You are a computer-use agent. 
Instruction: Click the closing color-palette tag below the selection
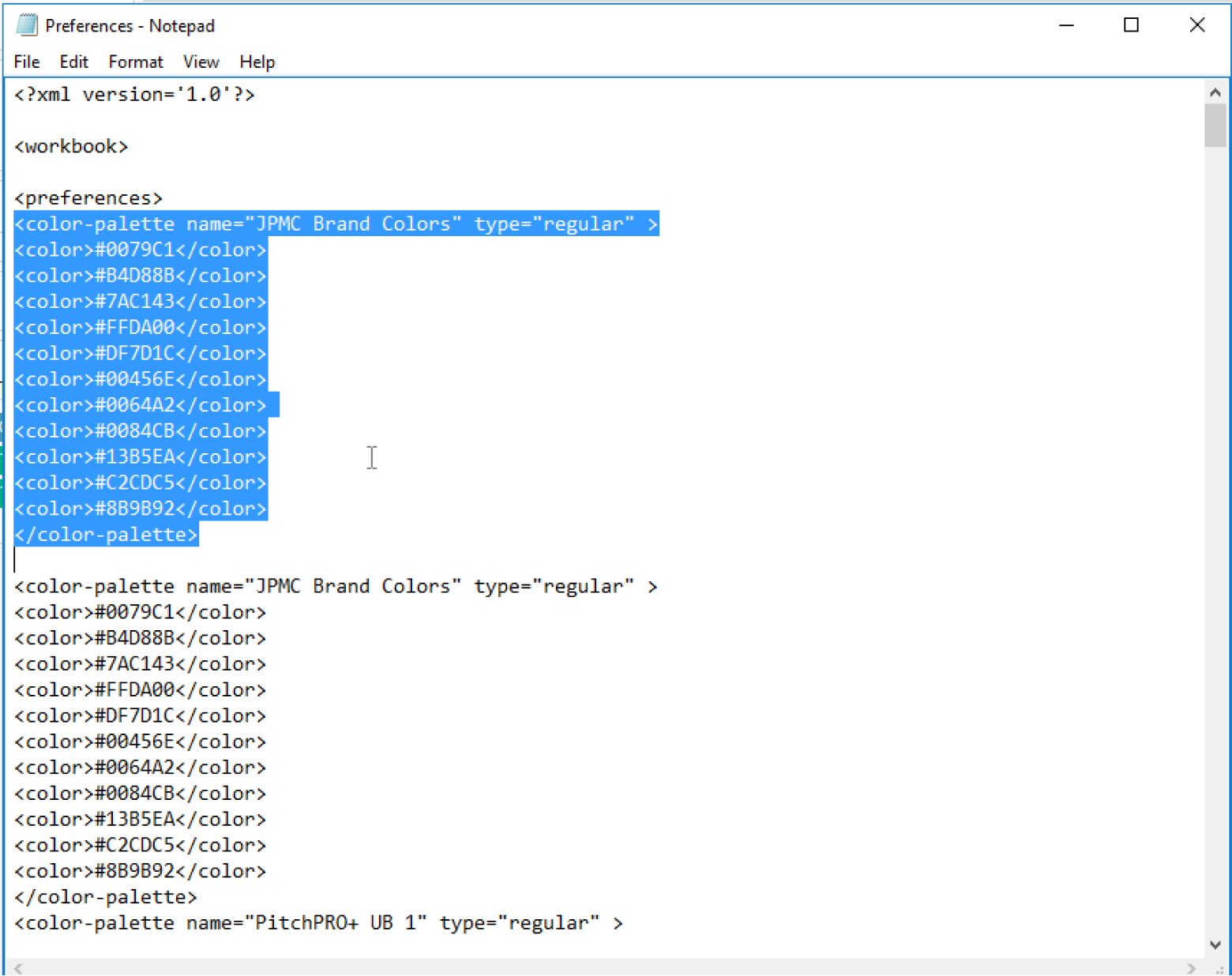[x=105, y=896]
